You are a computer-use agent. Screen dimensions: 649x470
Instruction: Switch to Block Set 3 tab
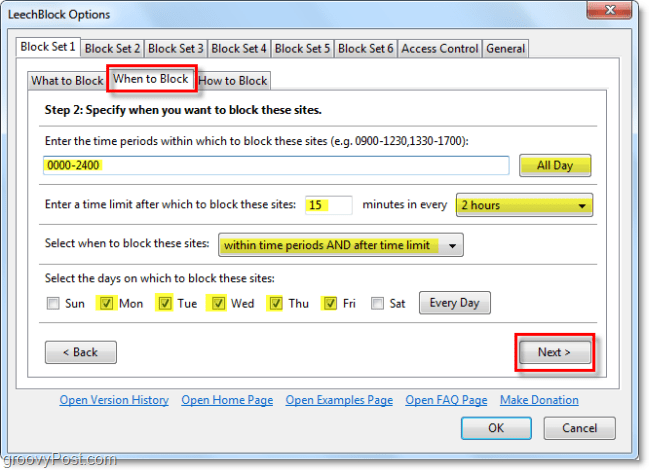pos(175,49)
